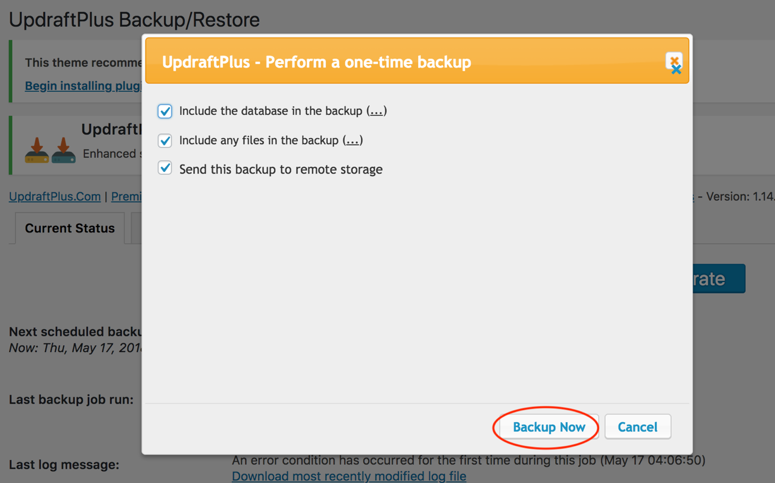Open the Premium link

tap(126, 196)
